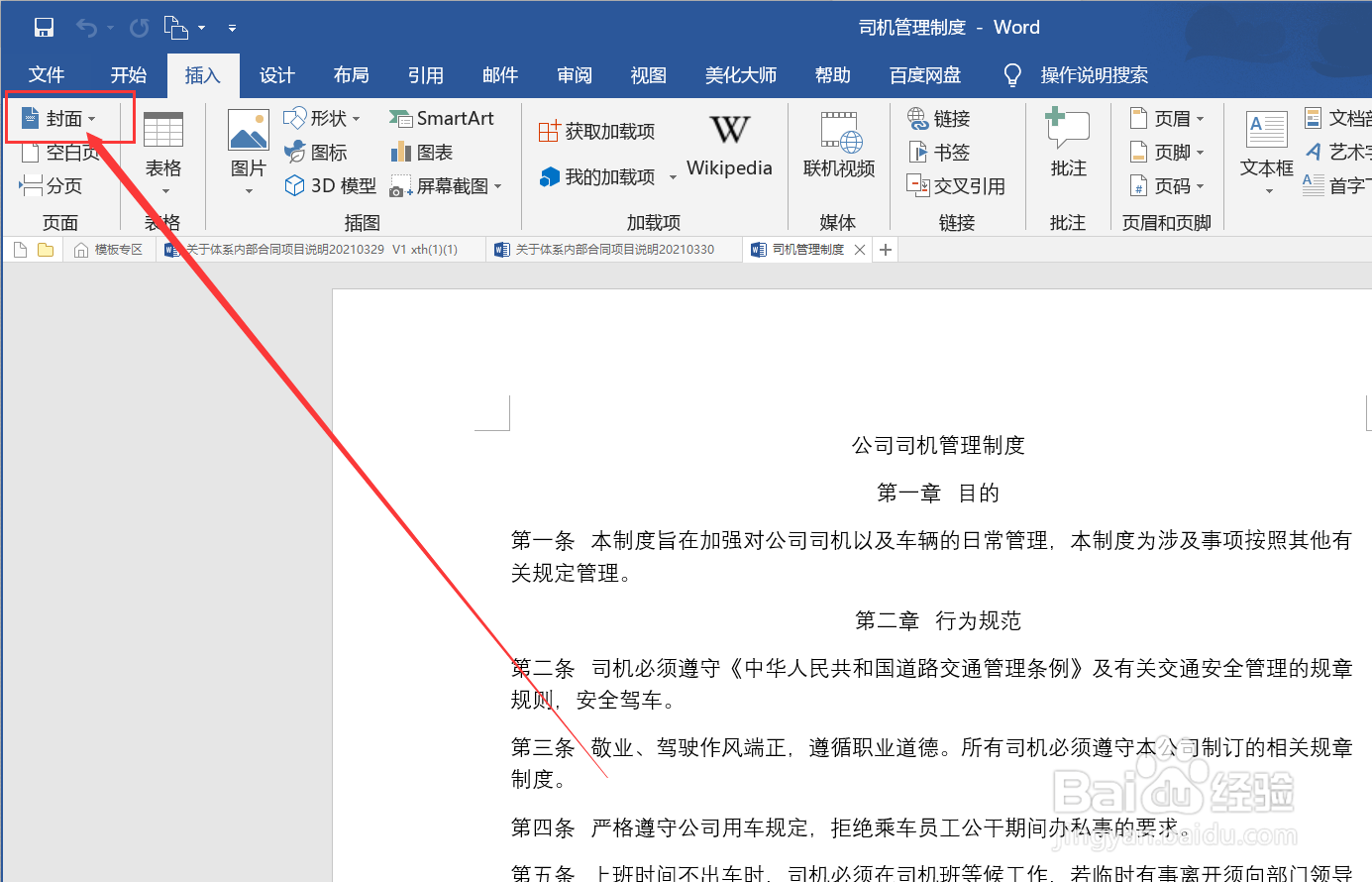Save the document with the save icon
This screenshot has height=882, width=1372.
coord(44,27)
